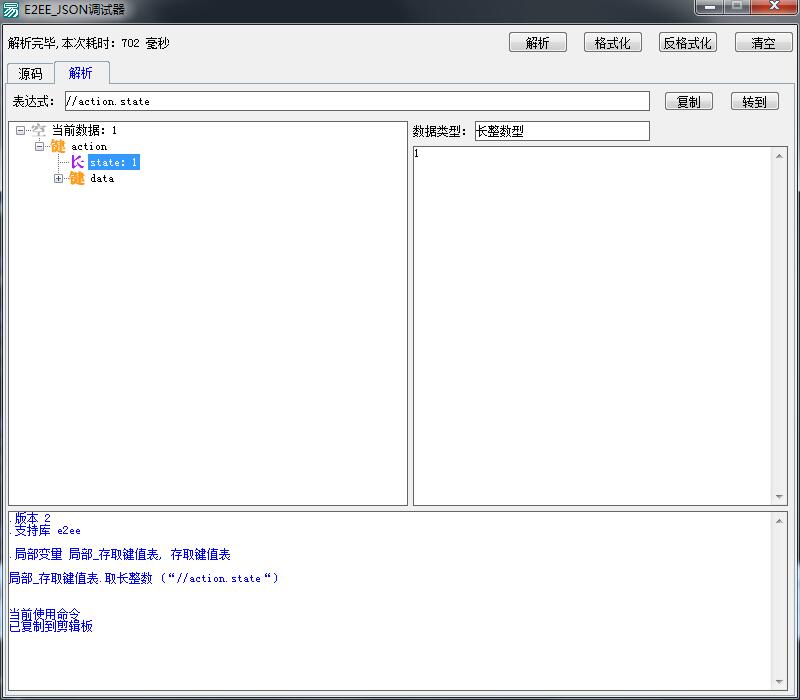800x700 pixels.
Task: Click the .支持库 e2ee code line
Action: (45, 531)
